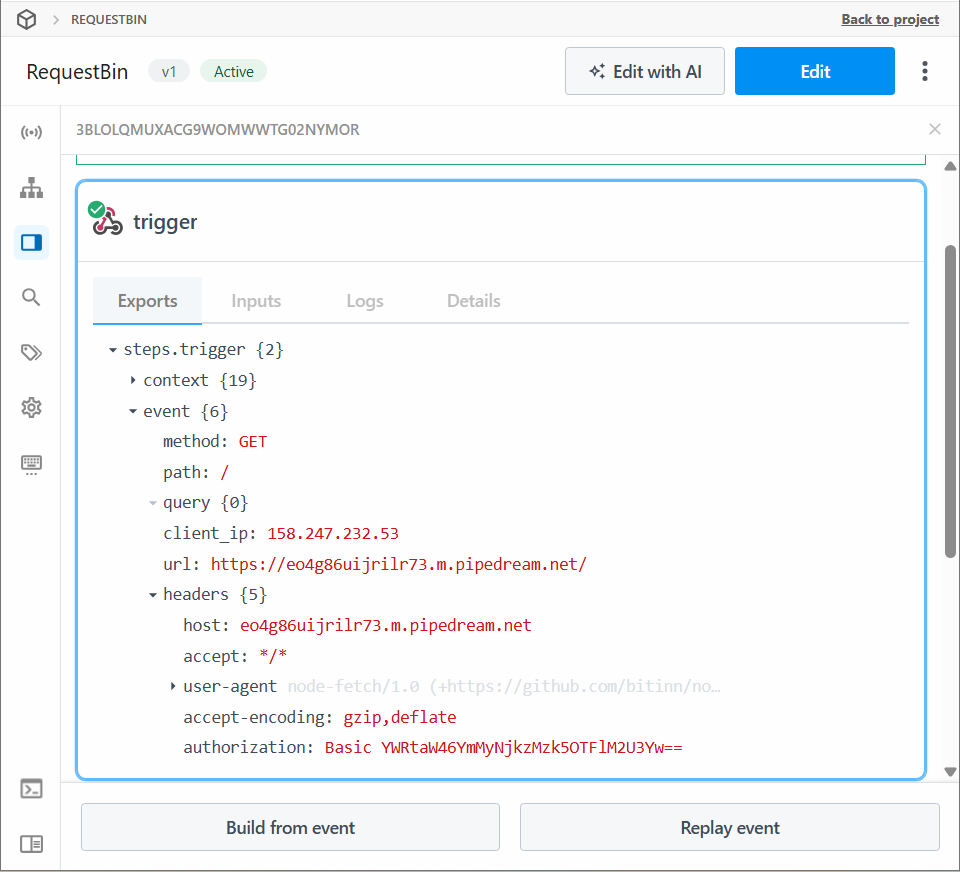Open settings gear icon in sidebar
This screenshot has height=872, width=960.
[31, 407]
